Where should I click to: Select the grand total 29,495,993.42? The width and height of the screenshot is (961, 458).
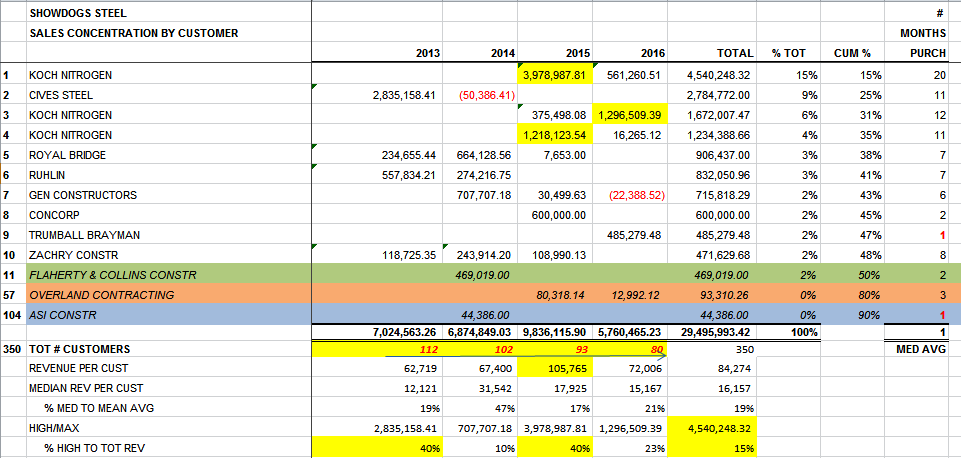click(x=712, y=332)
